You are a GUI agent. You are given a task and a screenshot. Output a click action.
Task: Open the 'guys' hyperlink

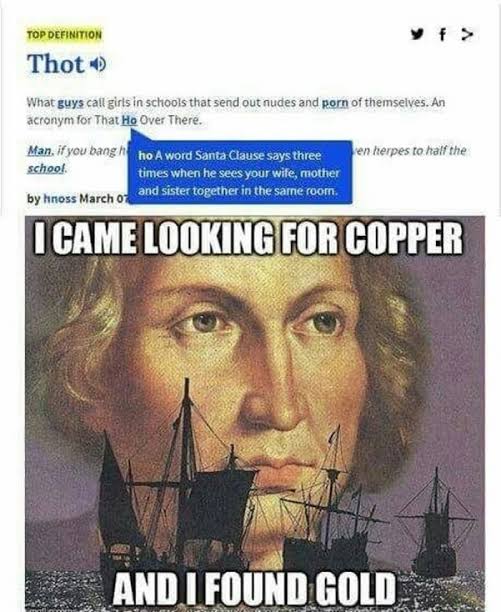pyautogui.click(x=71, y=103)
